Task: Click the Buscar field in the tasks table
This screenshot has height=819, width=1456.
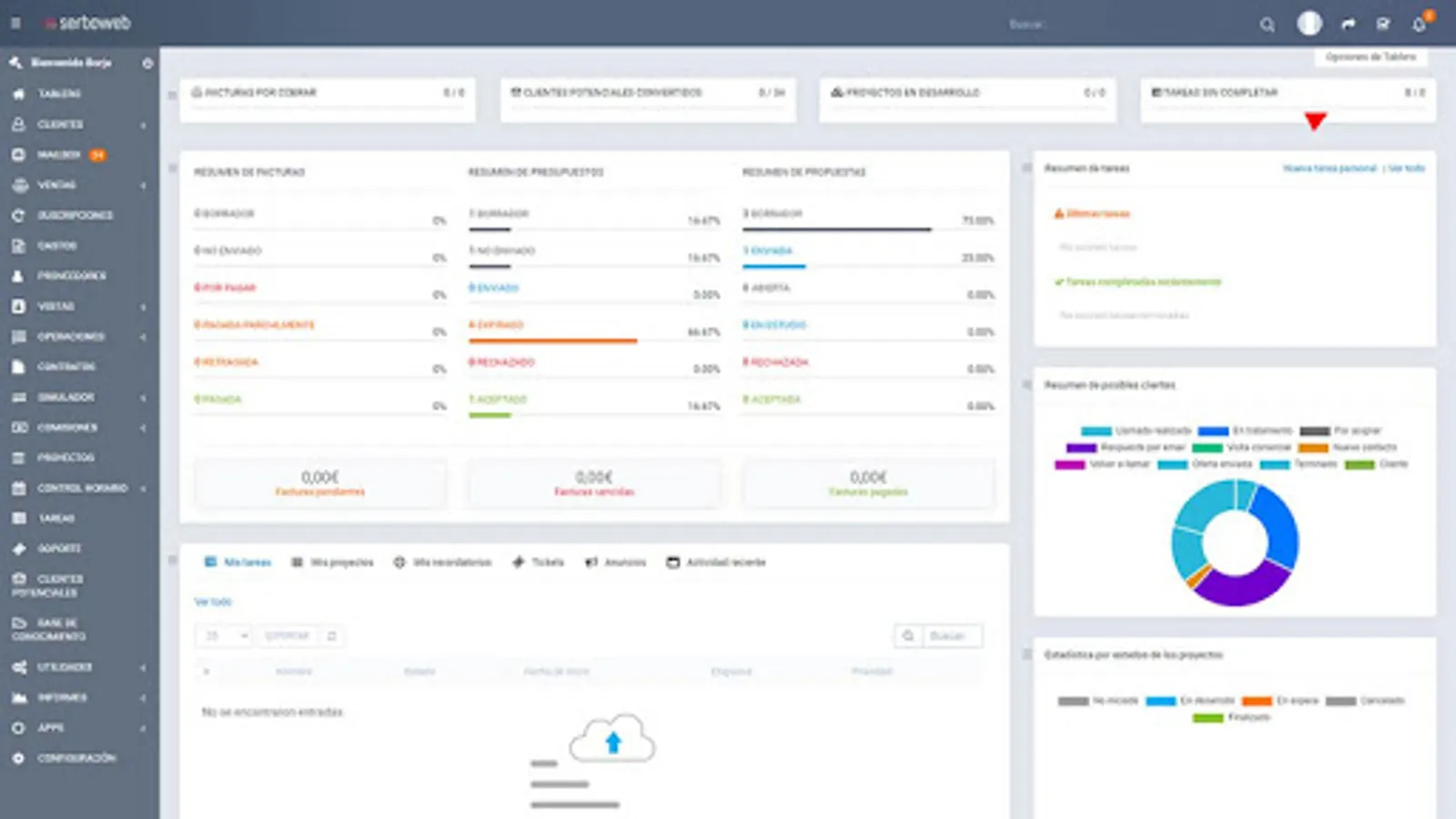Action: click(952, 636)
